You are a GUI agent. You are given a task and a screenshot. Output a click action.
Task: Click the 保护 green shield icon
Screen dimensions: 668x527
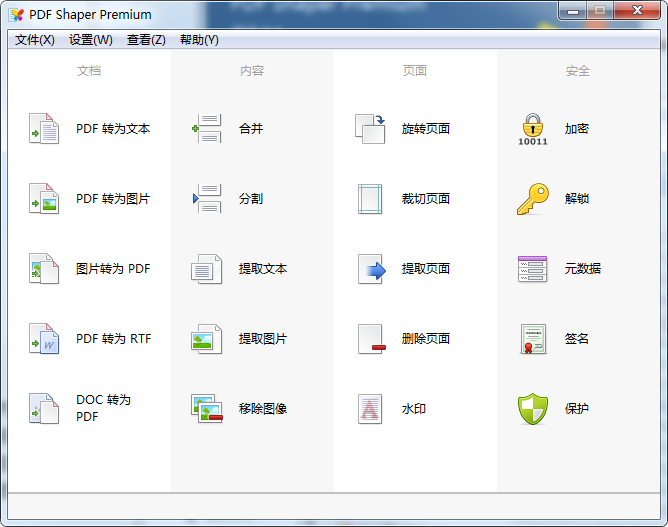click(533, 409)
